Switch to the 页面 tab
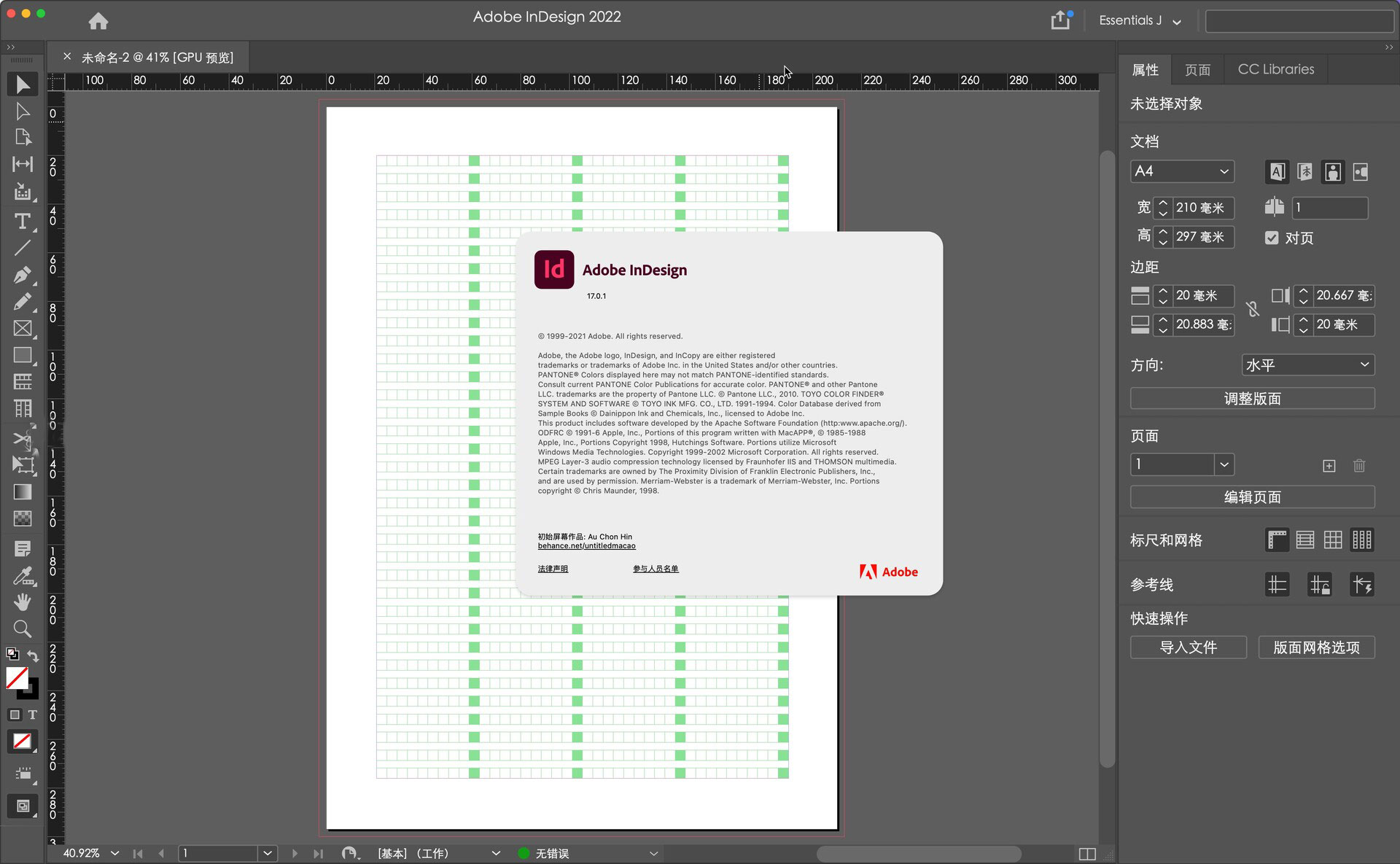This screenshot has height=864, width=1400. pos(1197,70)
